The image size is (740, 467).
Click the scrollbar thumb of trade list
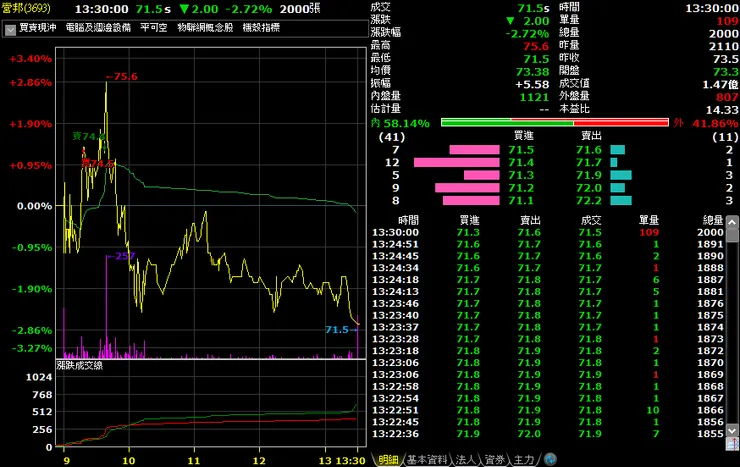tap(732, 235)
